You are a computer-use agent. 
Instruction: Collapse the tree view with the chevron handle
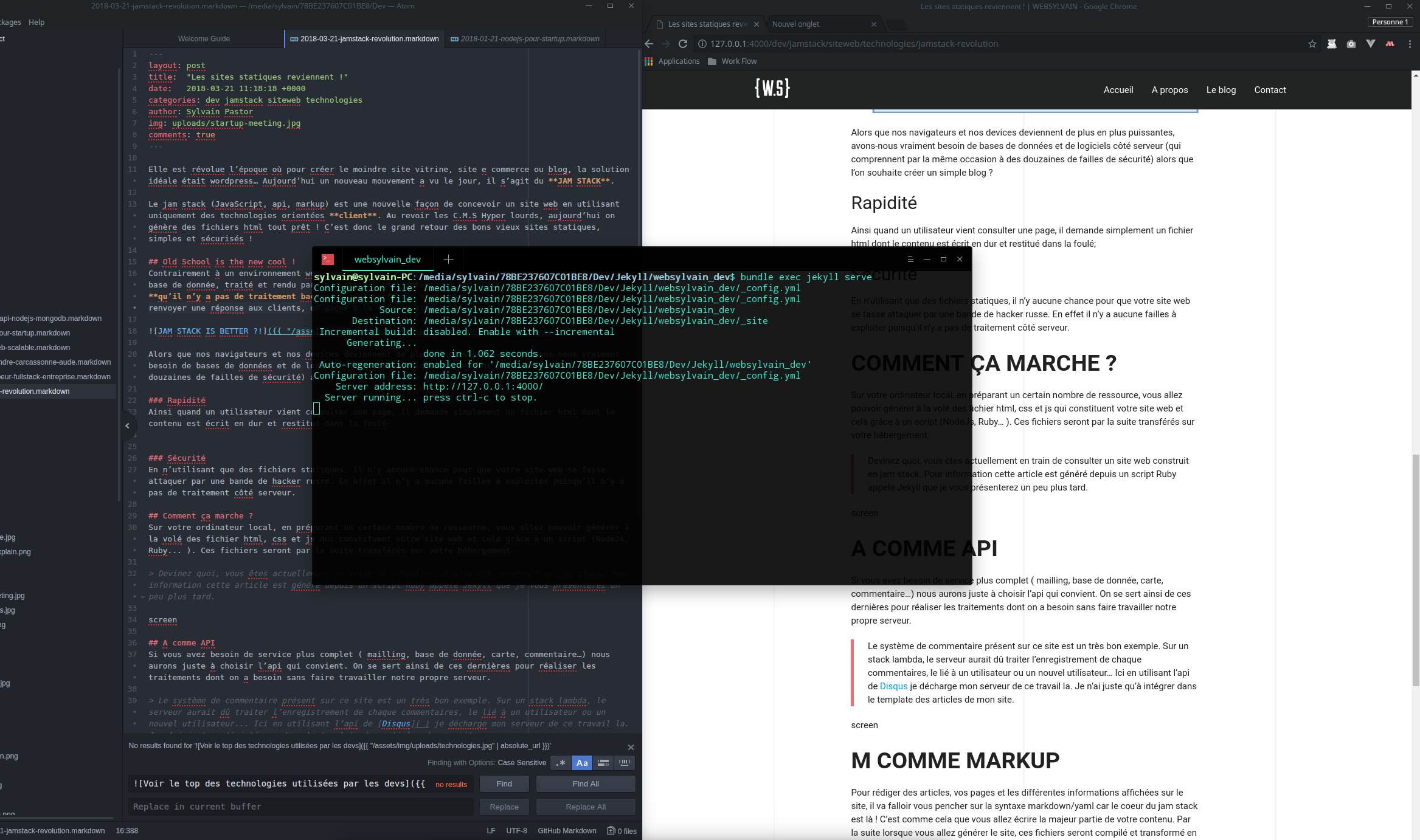tap(128, 425)
